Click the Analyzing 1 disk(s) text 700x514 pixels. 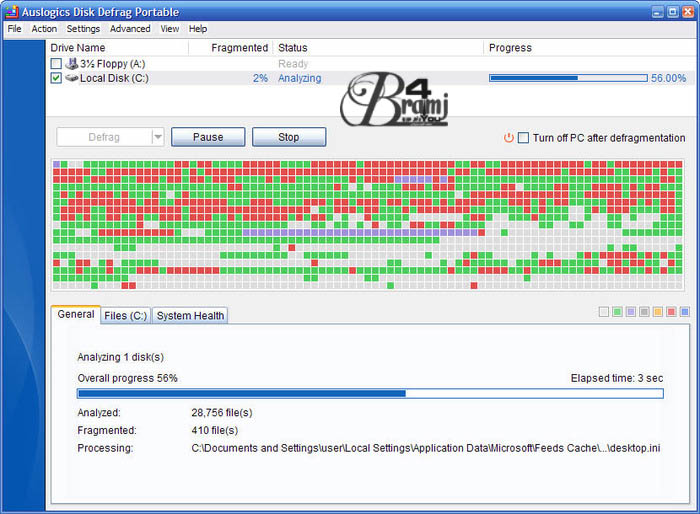point(121,357)
